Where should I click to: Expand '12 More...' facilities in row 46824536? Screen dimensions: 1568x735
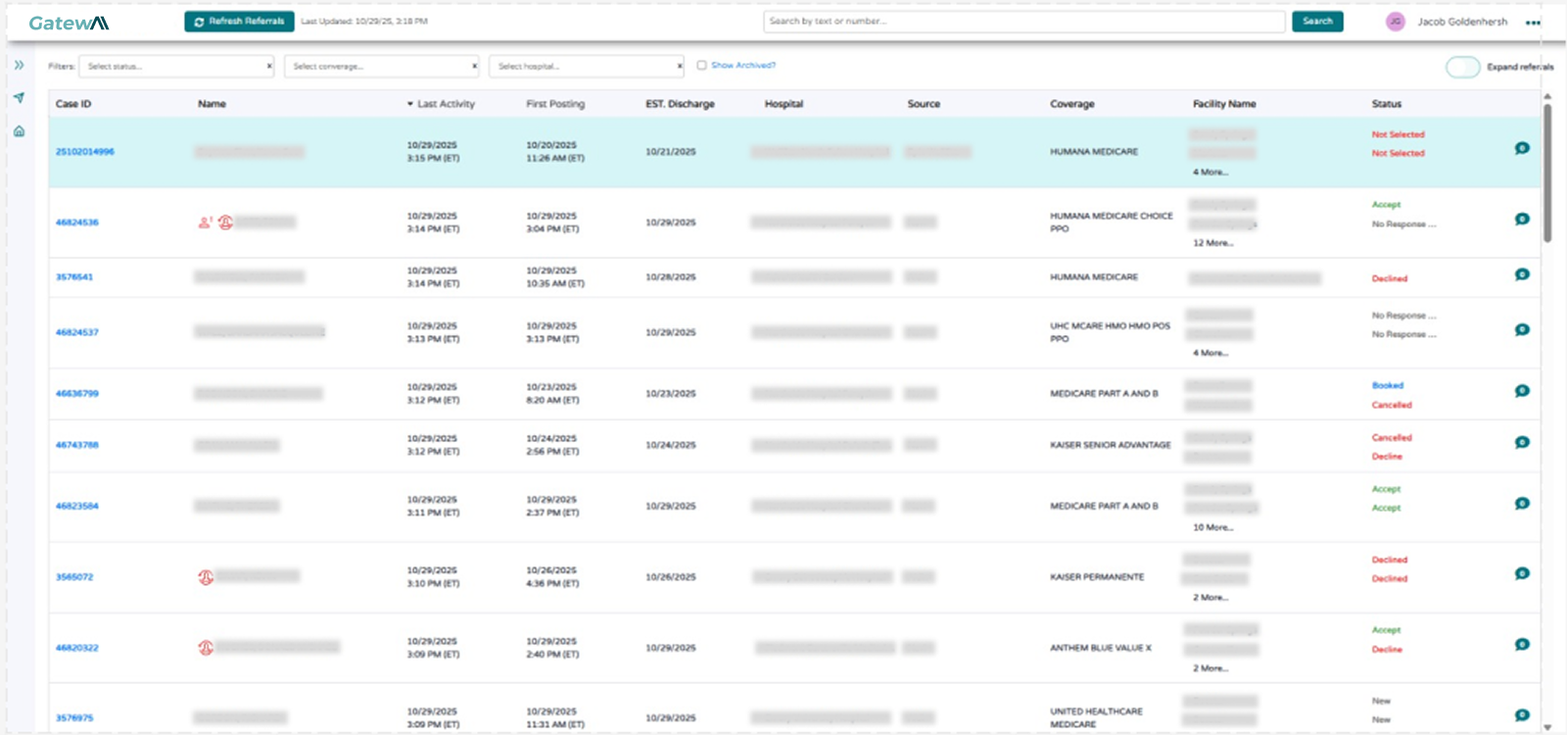click(1212, 243)
